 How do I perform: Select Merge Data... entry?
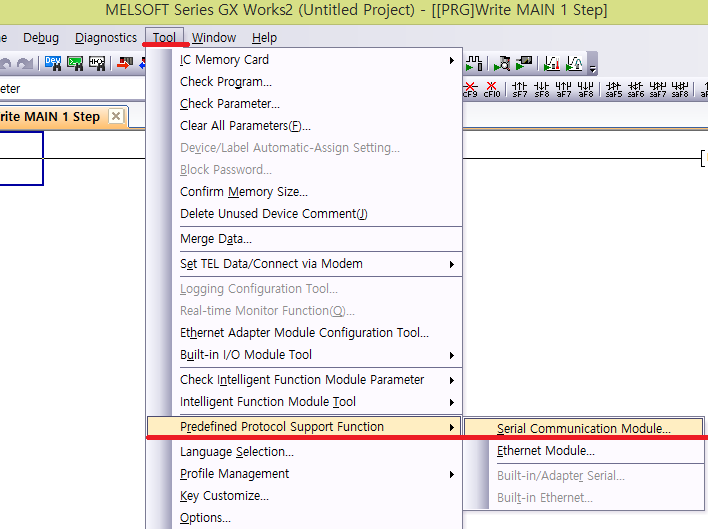(x=317, y=239)
